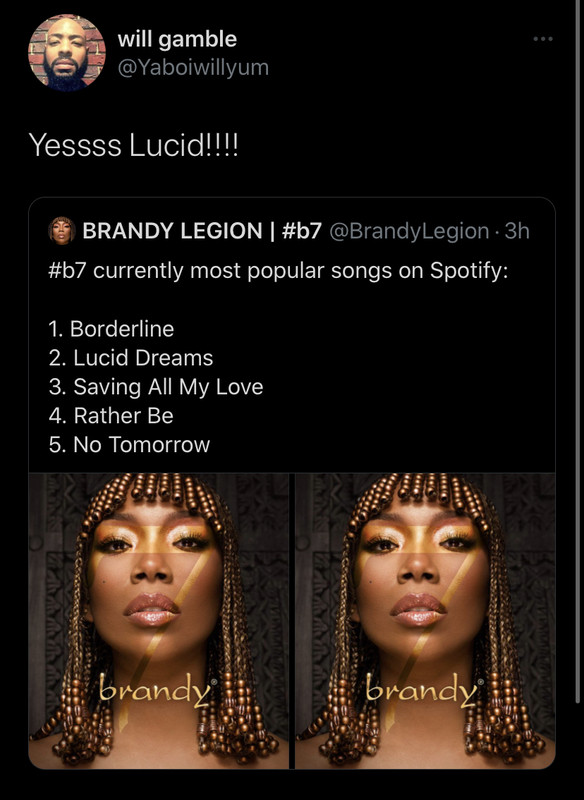The image size is (584, 800).
Task: Click the '1. Borderline' list line
Action: [111, 329]
